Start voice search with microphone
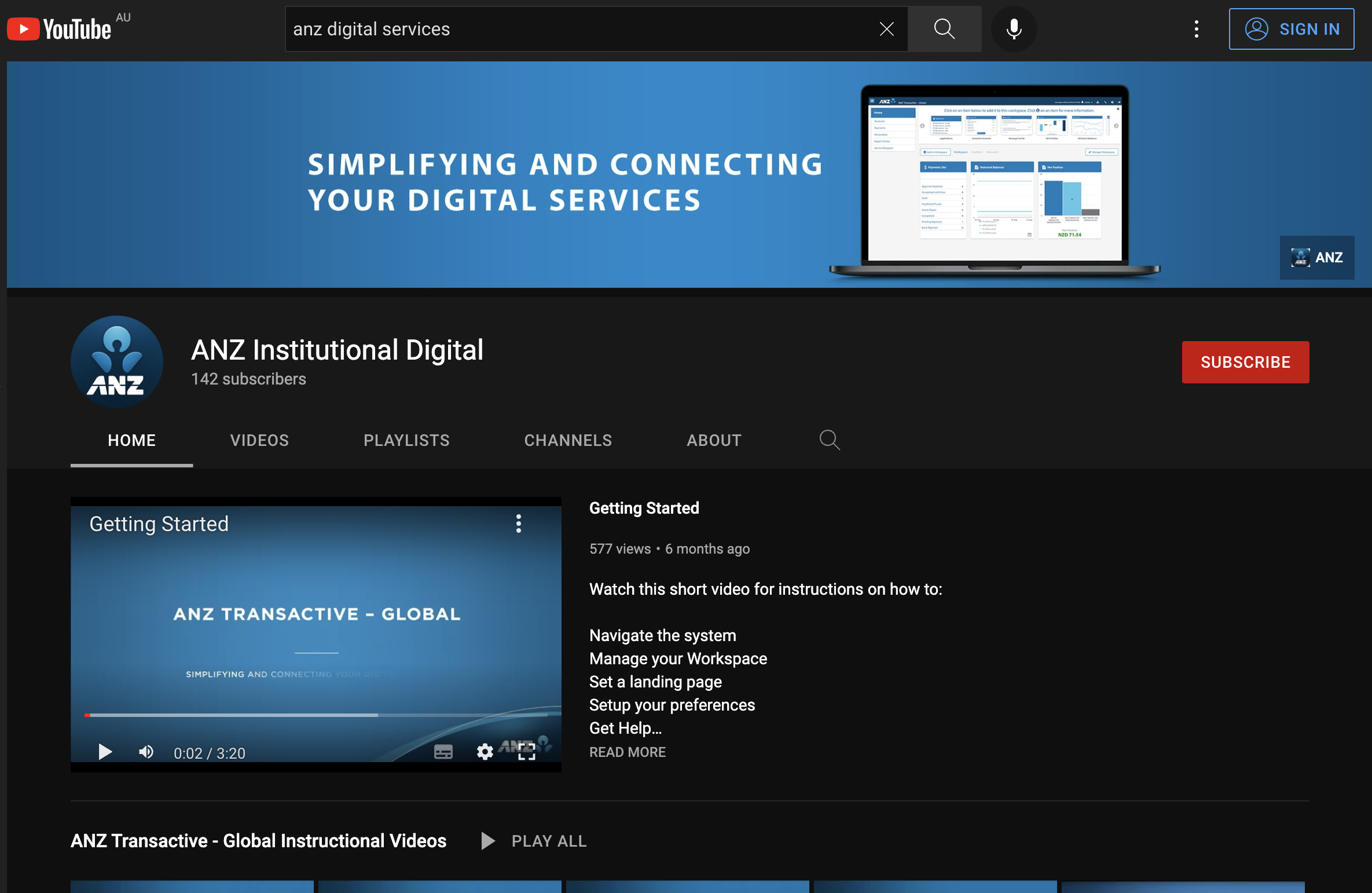1372x893 pixels. click(1014, 29)
